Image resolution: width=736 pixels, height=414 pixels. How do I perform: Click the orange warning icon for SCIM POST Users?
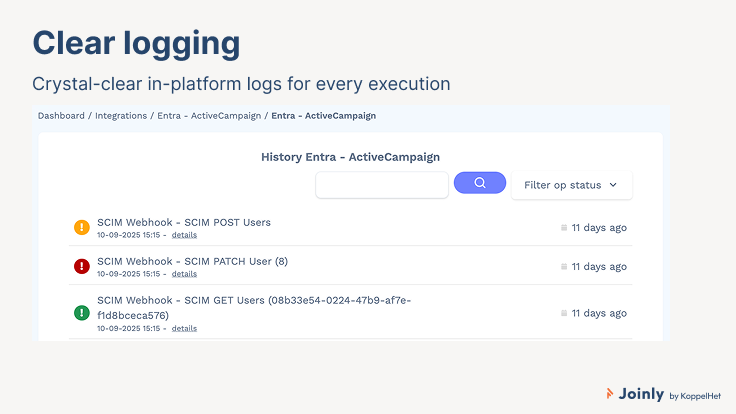(x=82, y=227)
